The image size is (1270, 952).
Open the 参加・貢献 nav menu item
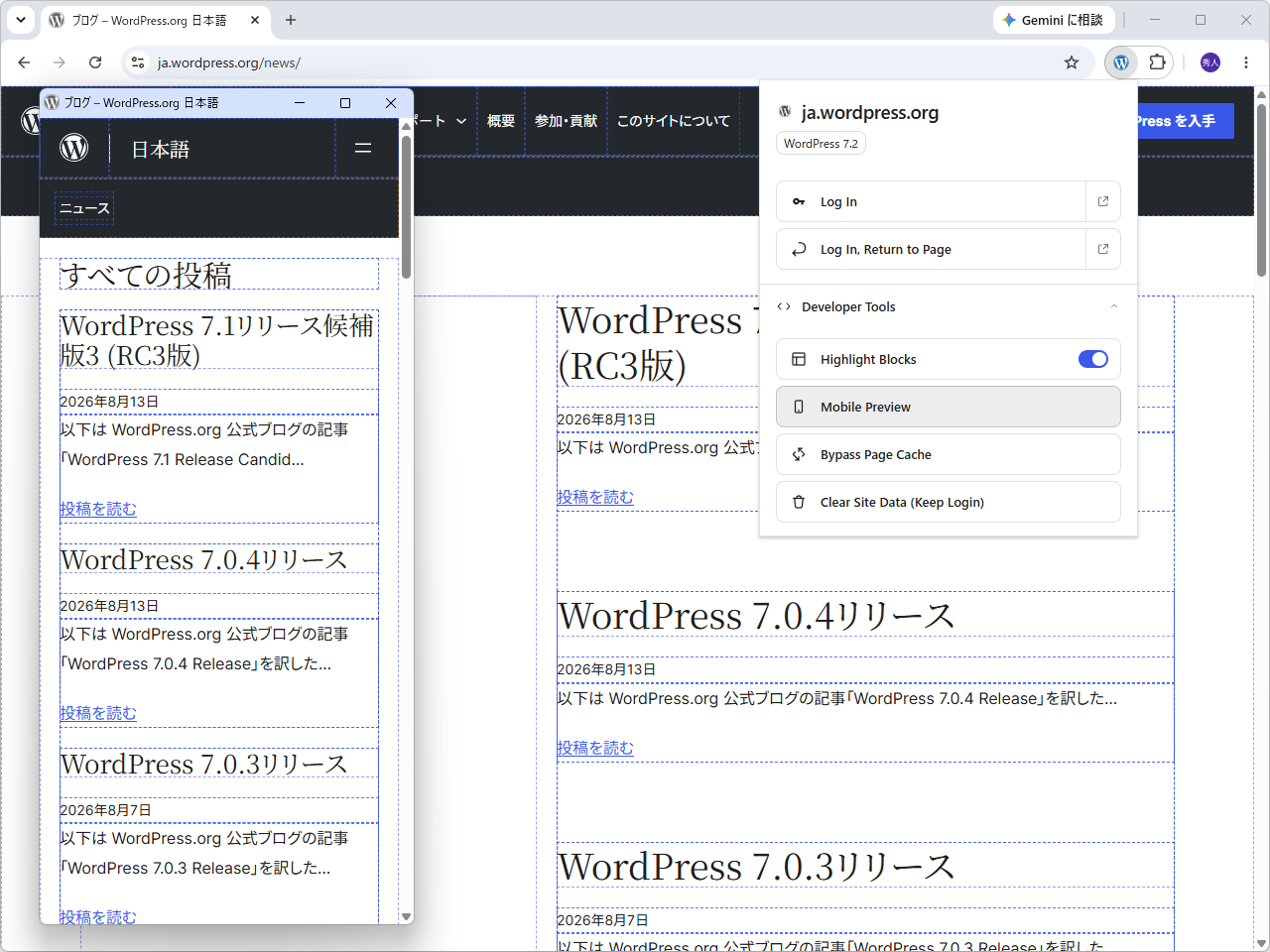click(x=566, y=121)
